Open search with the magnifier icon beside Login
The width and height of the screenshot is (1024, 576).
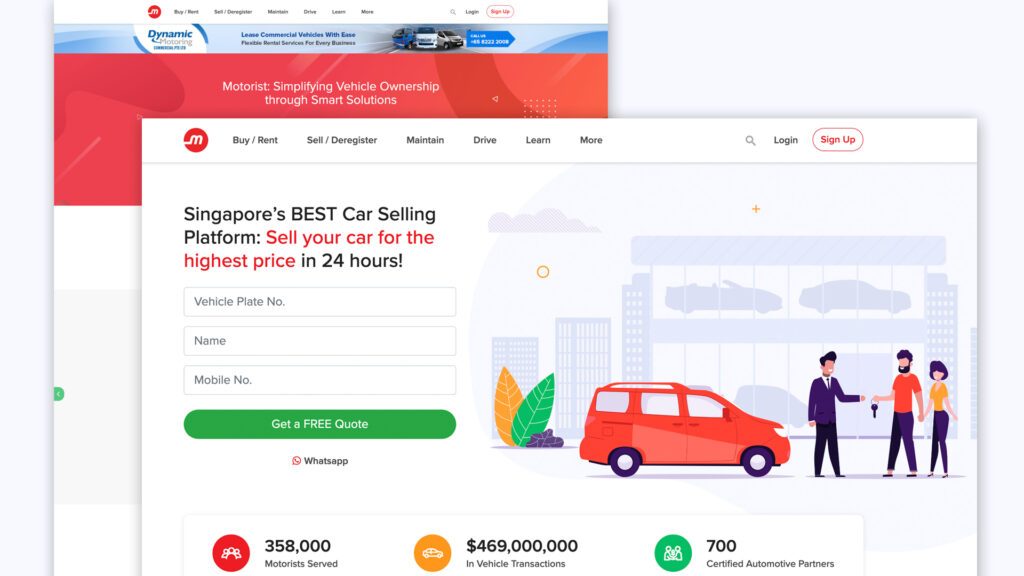(750, 140)
